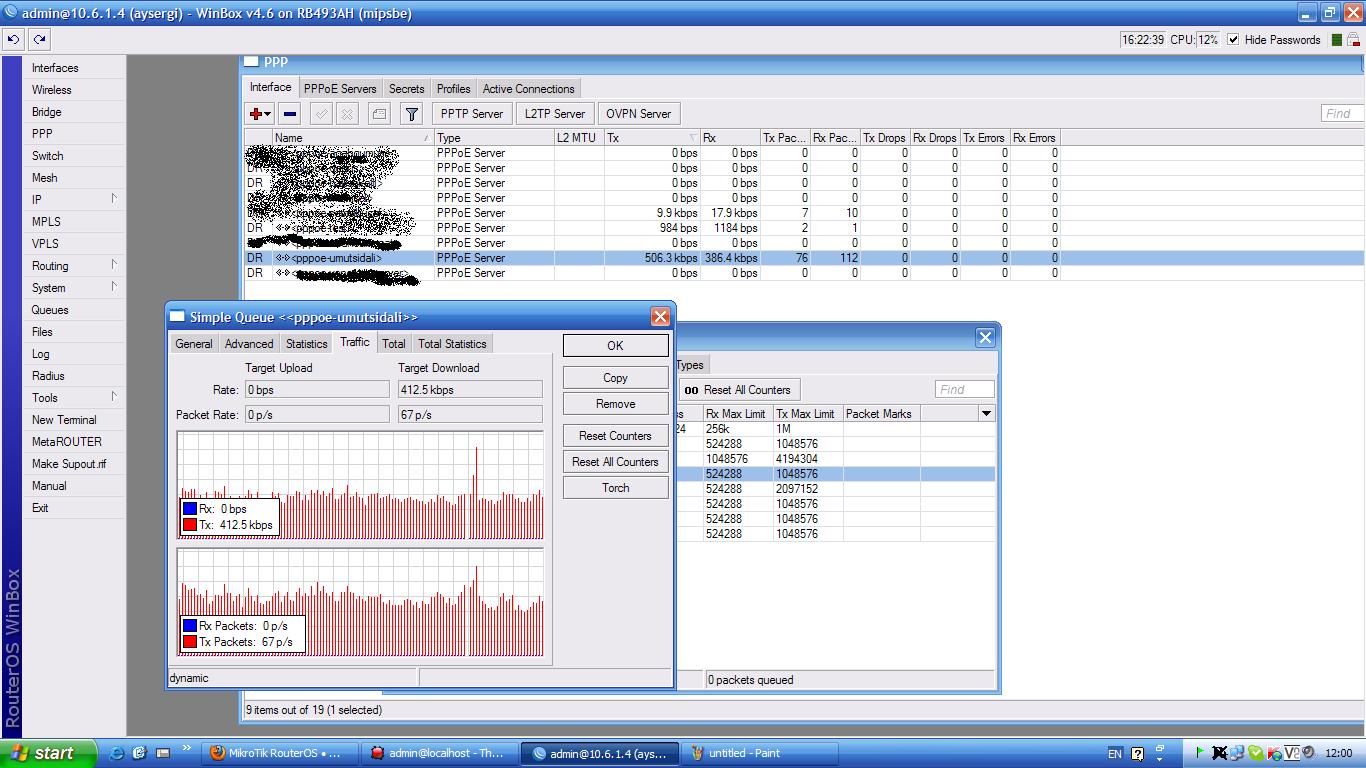1366x768 pixels.
Task: Click the Find field in the PPP window
Action: 1341,114
